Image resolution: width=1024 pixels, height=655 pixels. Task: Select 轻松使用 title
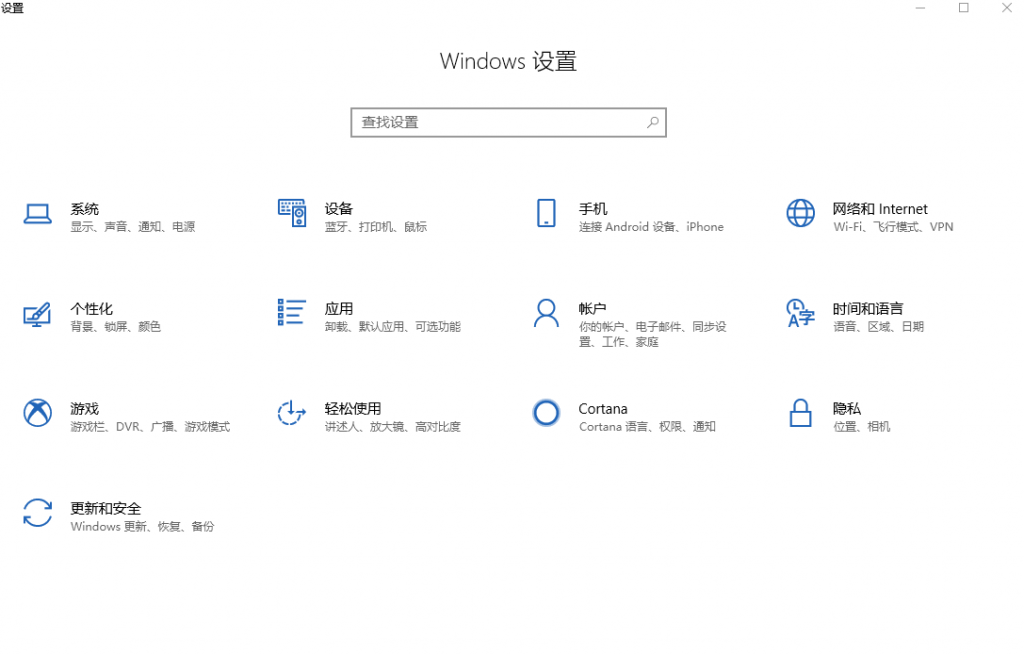coord(353,409)
